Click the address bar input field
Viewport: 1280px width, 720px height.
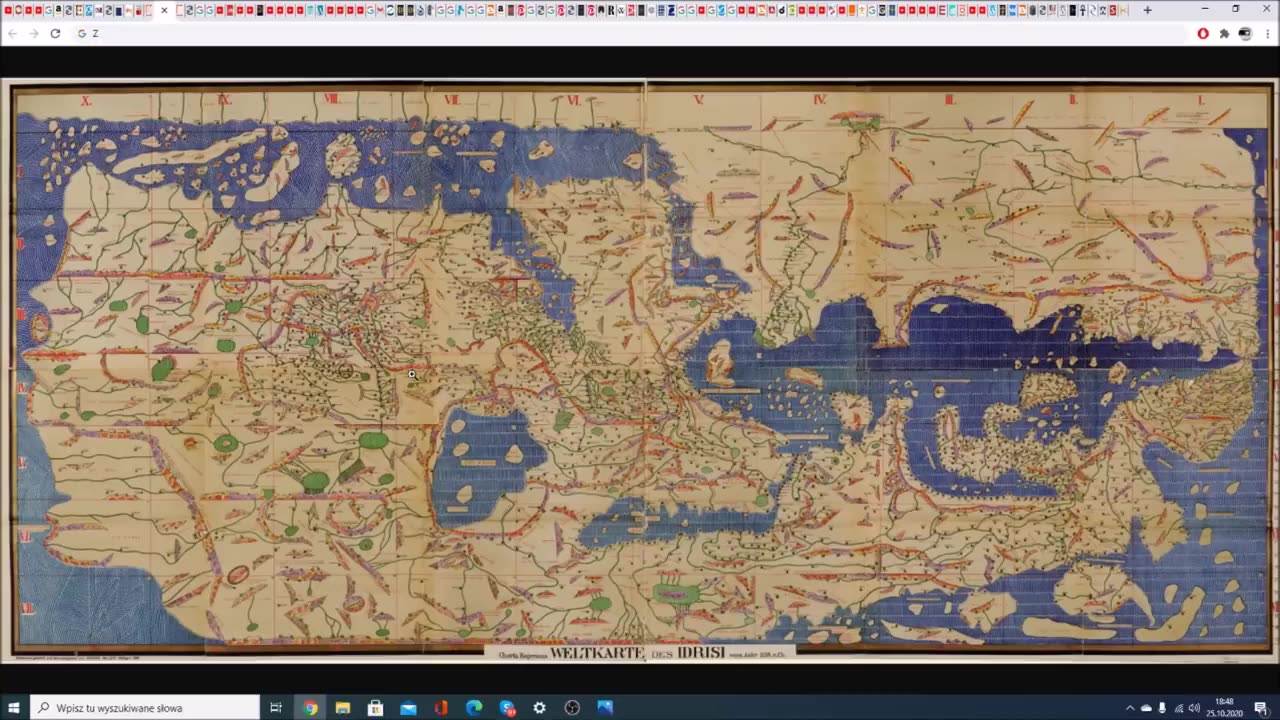tap(630, 33)
